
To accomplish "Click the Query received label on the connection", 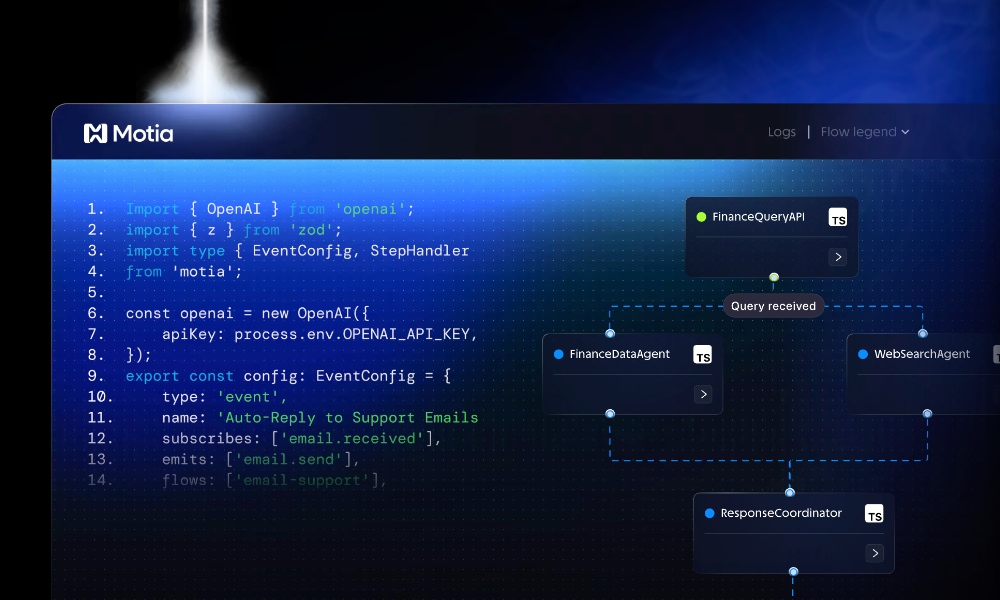I will [773, 306].
